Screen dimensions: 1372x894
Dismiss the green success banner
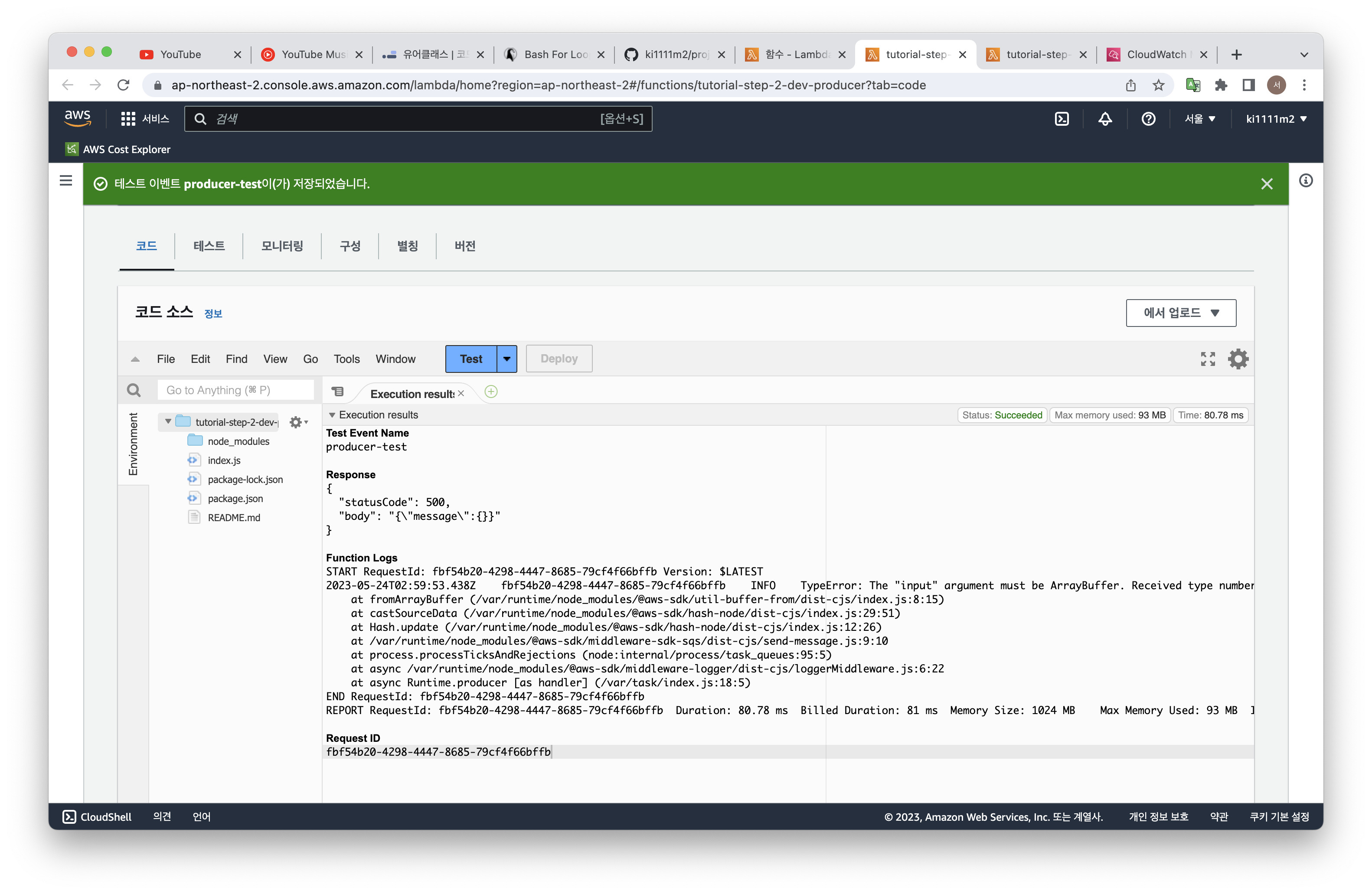[1267, 184]
